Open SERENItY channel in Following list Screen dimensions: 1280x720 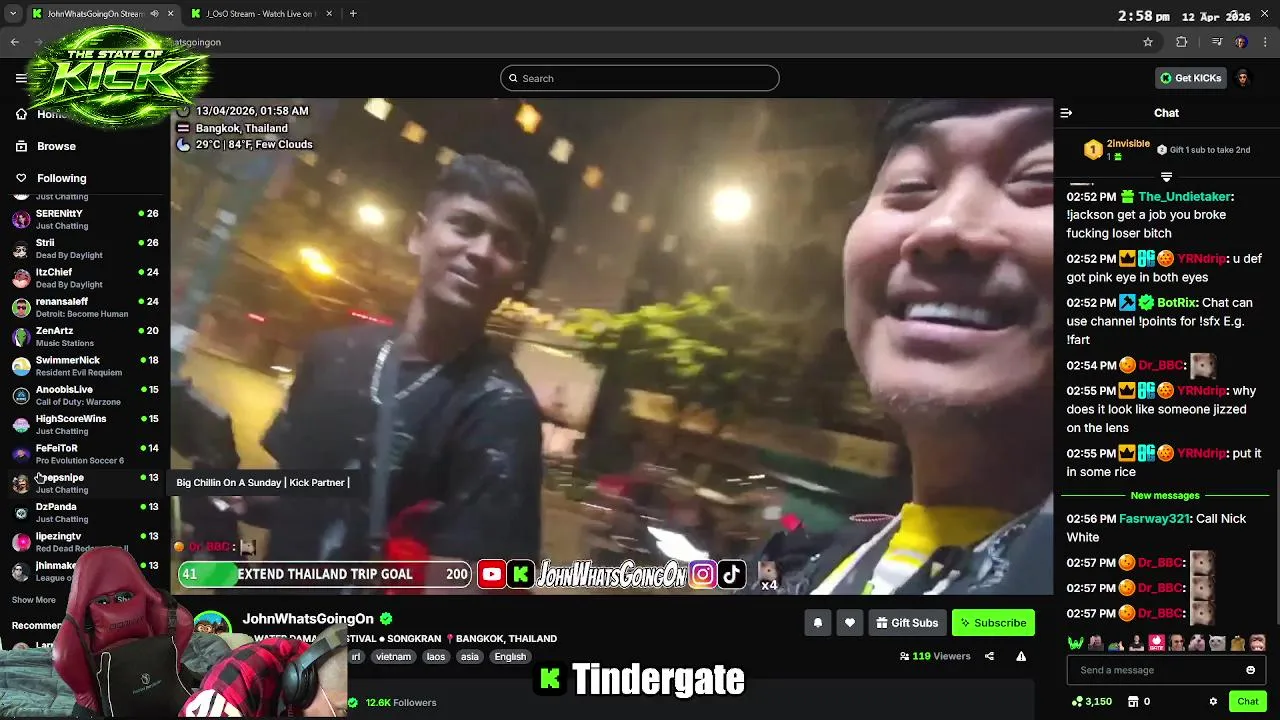[85, 219]
